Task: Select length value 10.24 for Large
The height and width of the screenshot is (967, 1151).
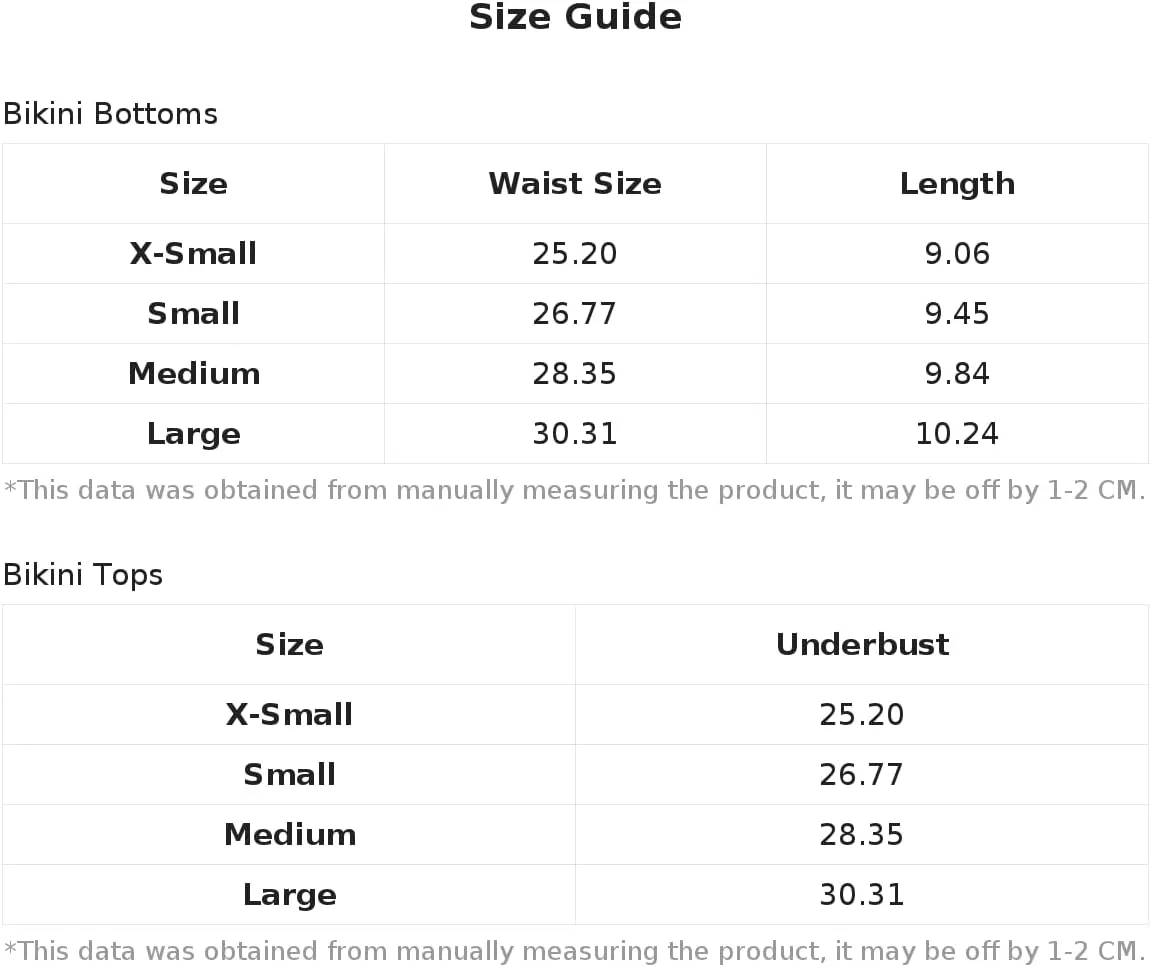Action: click(x=957, y=434)
